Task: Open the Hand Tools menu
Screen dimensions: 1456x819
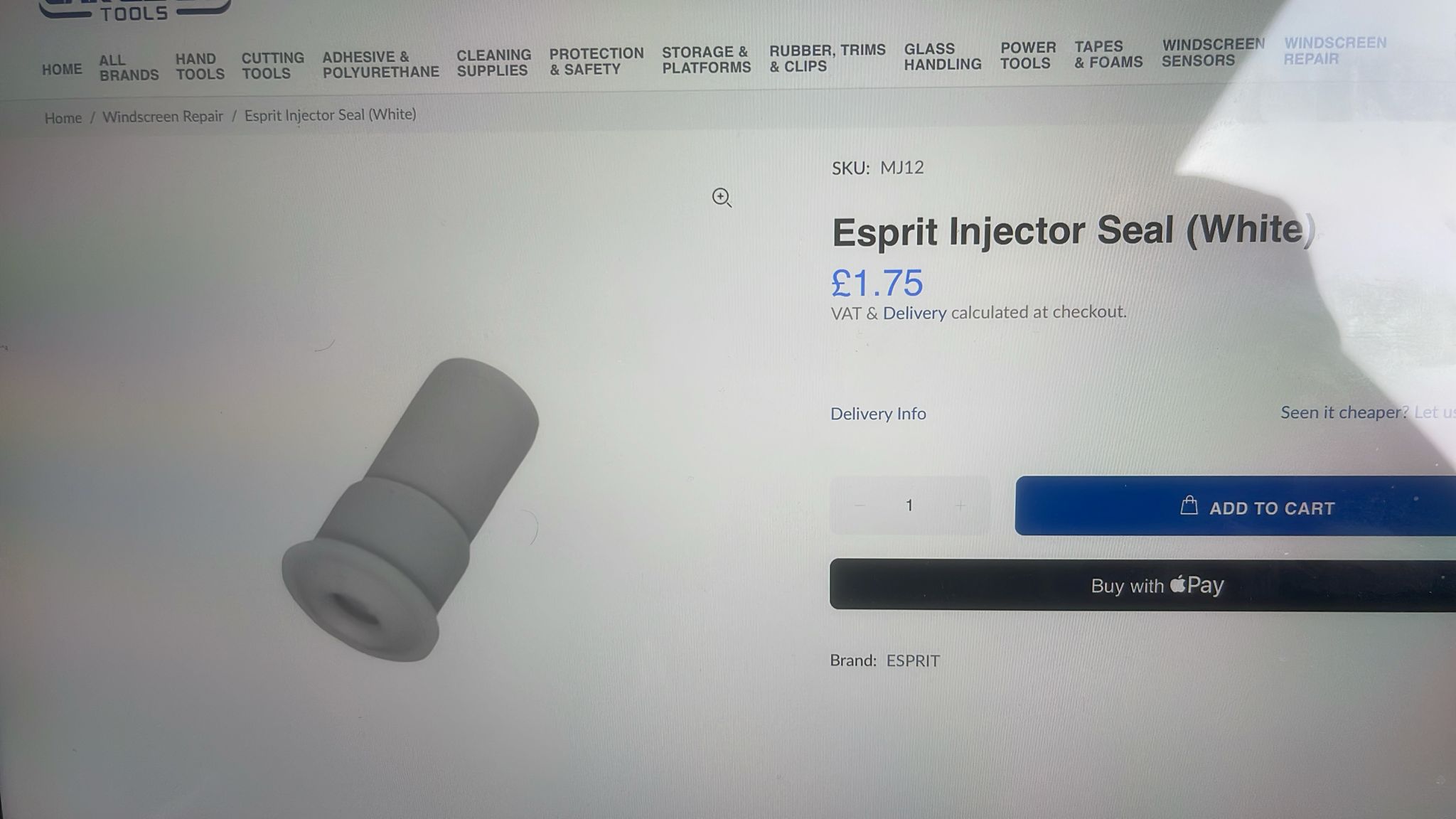Action: [200, 66]
